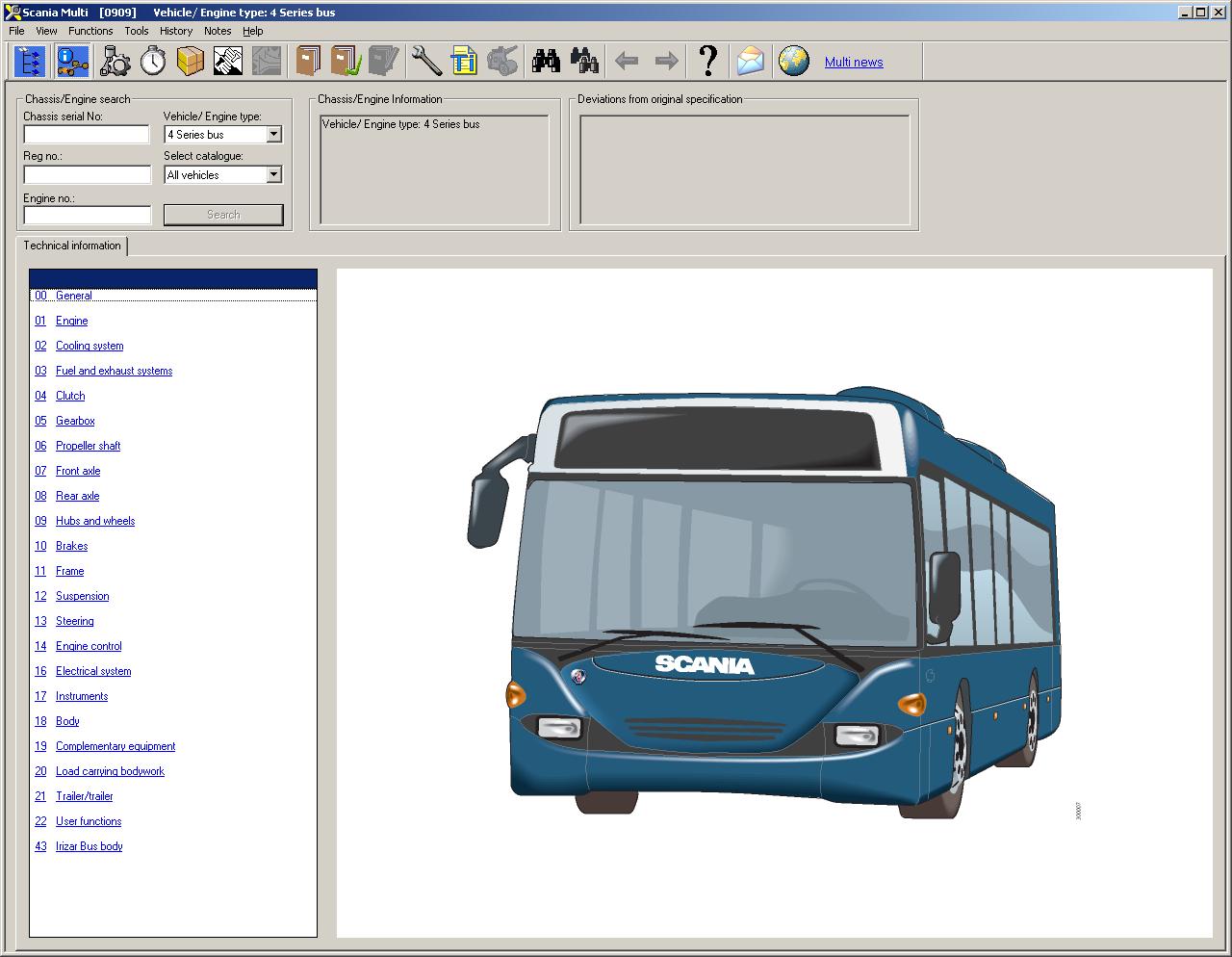The image size is (1232, 957).
Task: Go back with the left arrow icon
Action: pyautogui.click(x=627, y=62)
